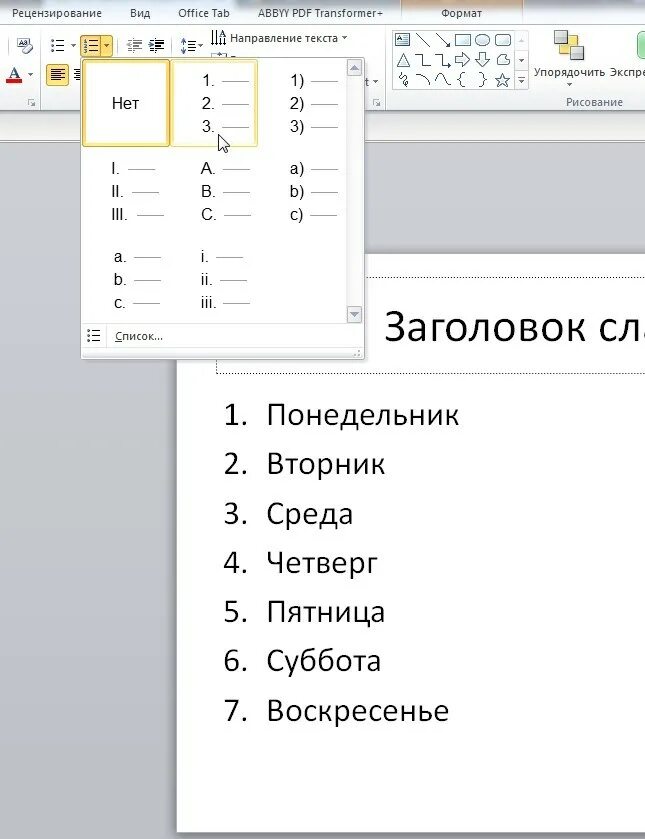The width and height of the screenshot is (645, 839).
Task: Click the Понедельник list item
Action: 362,415
